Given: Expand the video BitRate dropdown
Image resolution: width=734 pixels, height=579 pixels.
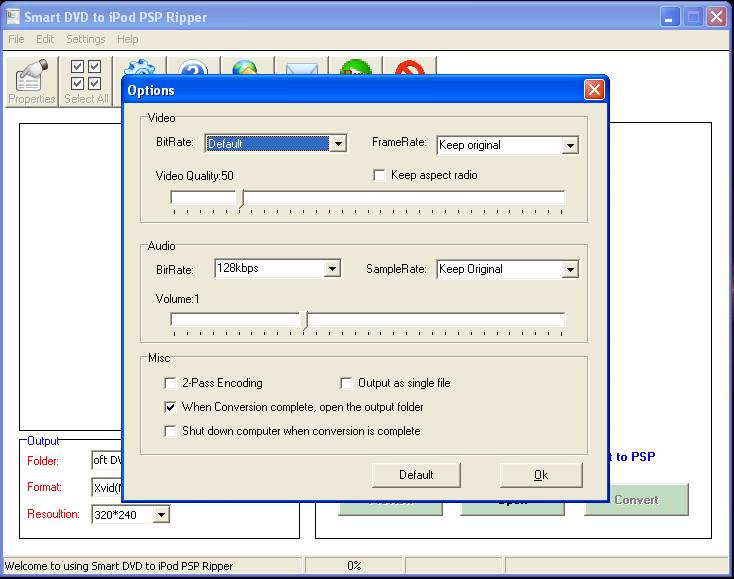Looking at the screenshot, I should pyautogui.click(x=338, y=143).
